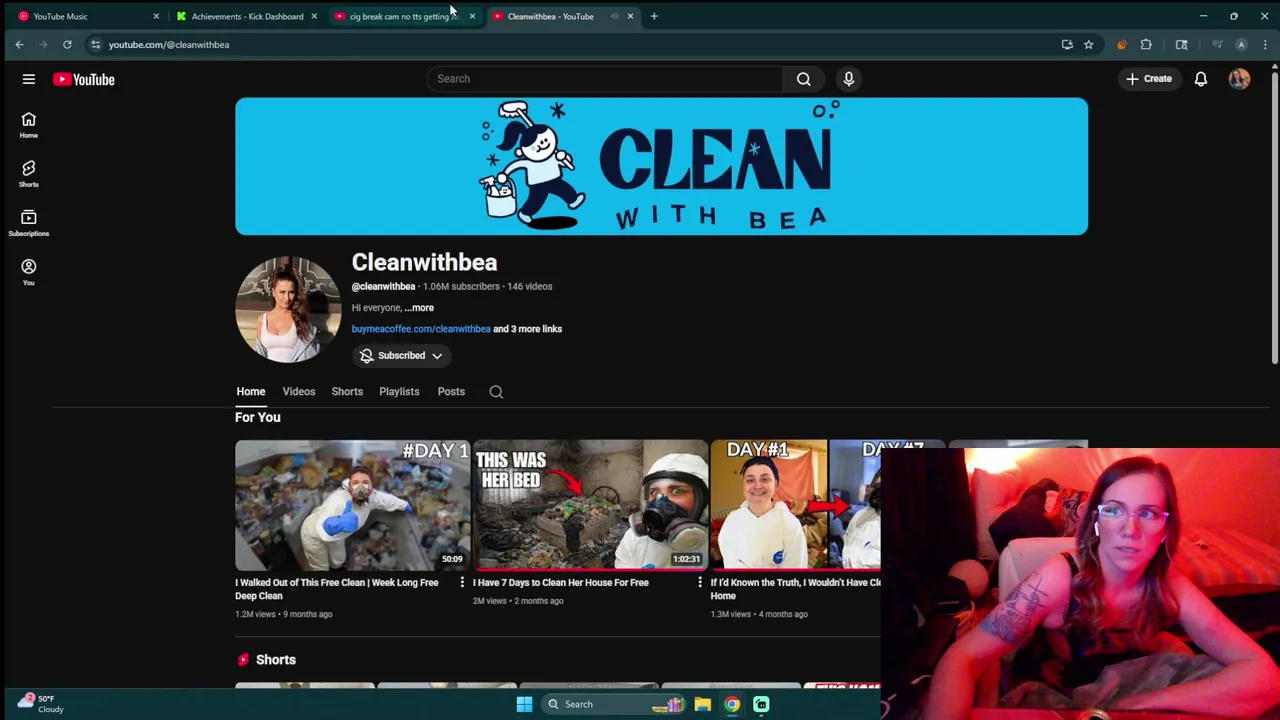This screenshot has height=720, width=1280.
Task: Click the Create button
Action: pyautogui.click(x=1148, y=79)
